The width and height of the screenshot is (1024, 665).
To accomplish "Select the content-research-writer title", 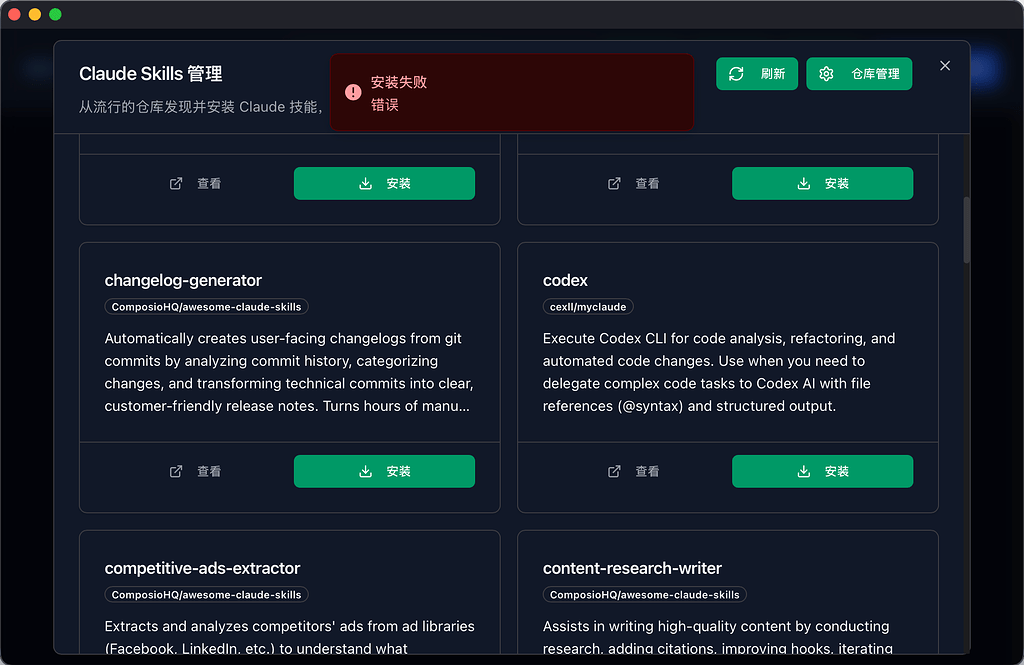I will [x=632, y=568].
